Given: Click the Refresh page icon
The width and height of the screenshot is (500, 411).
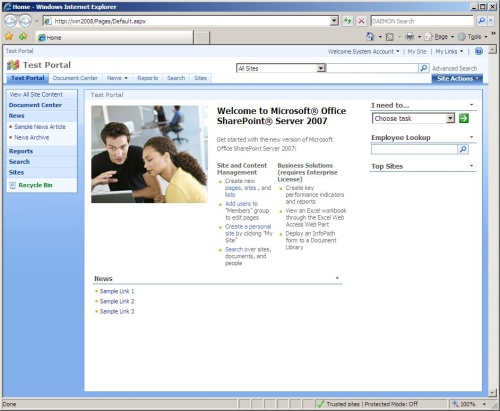Looking at the screenshot, I should click(348, 21).
